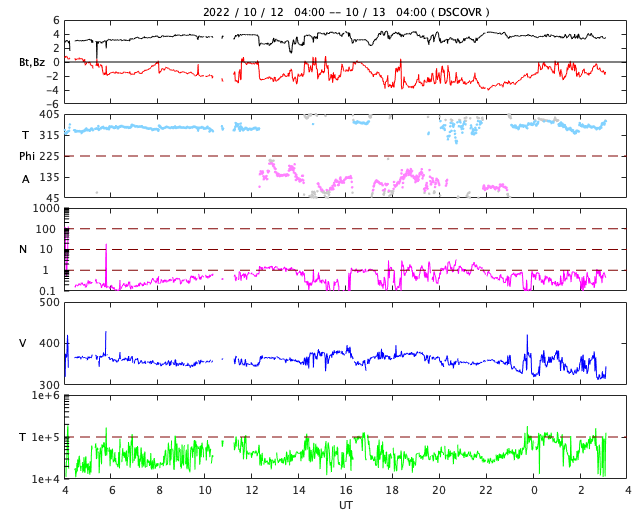Select the 1e+5 temperature tick
The width and height of the screenshot is (640, 512).
tap(46, 437)
